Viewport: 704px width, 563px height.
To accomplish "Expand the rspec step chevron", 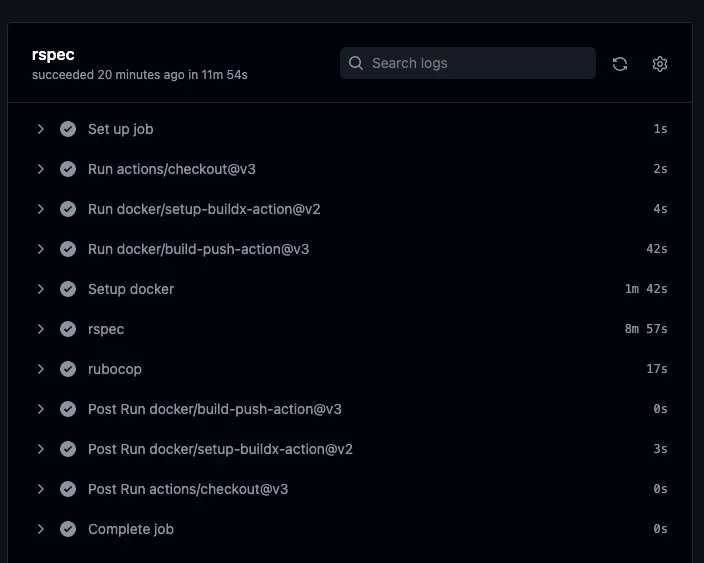I will click(x=41, y=329).
